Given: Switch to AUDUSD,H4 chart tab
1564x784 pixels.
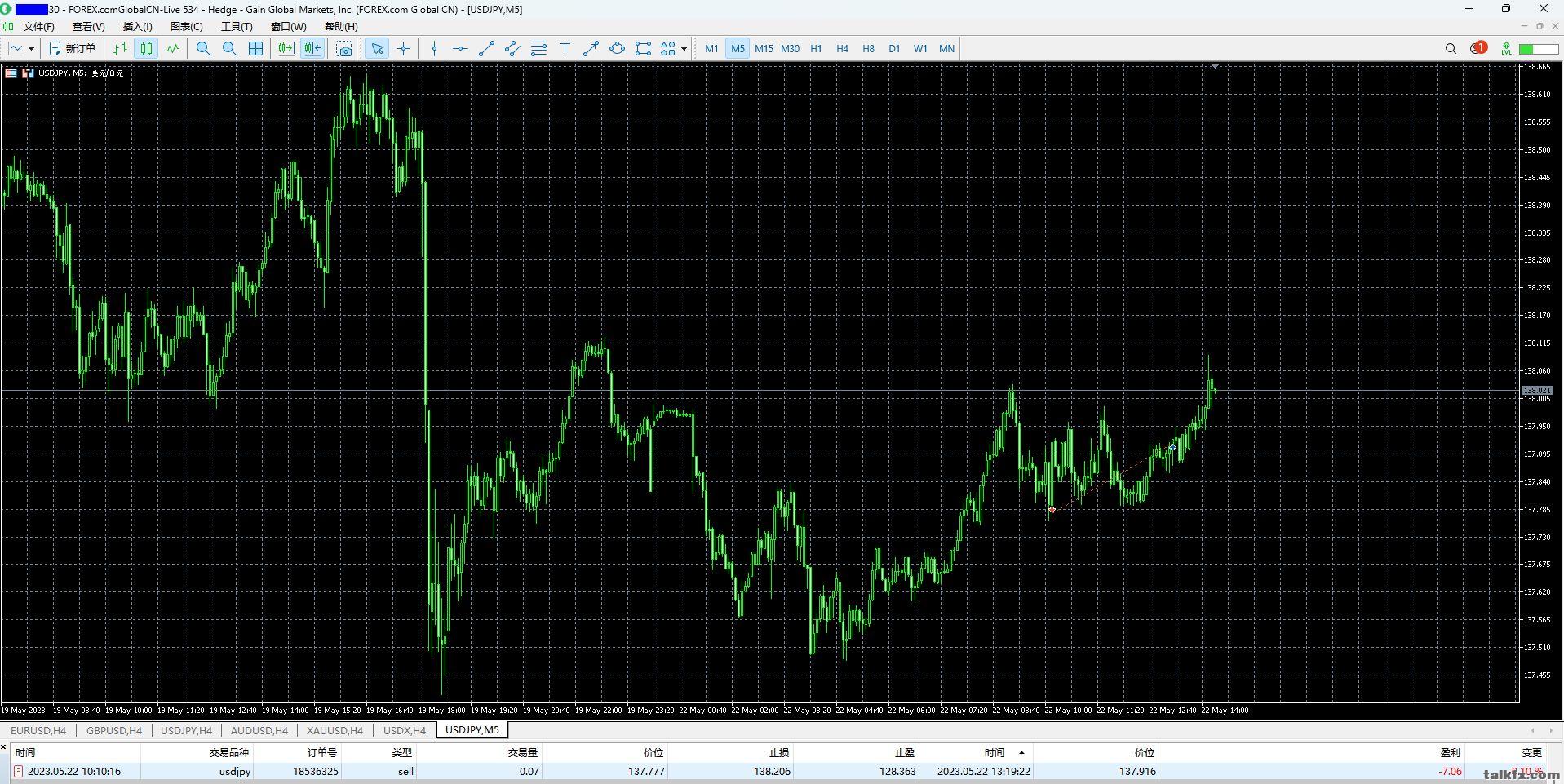Looking at the screenshot, I should tap(259, 730).
